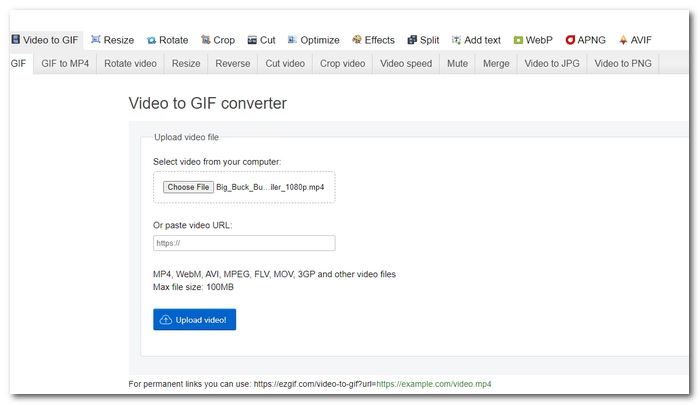Click the Or paste video URL label
This screenshot has height=405, width=700.
click(193, 225)
